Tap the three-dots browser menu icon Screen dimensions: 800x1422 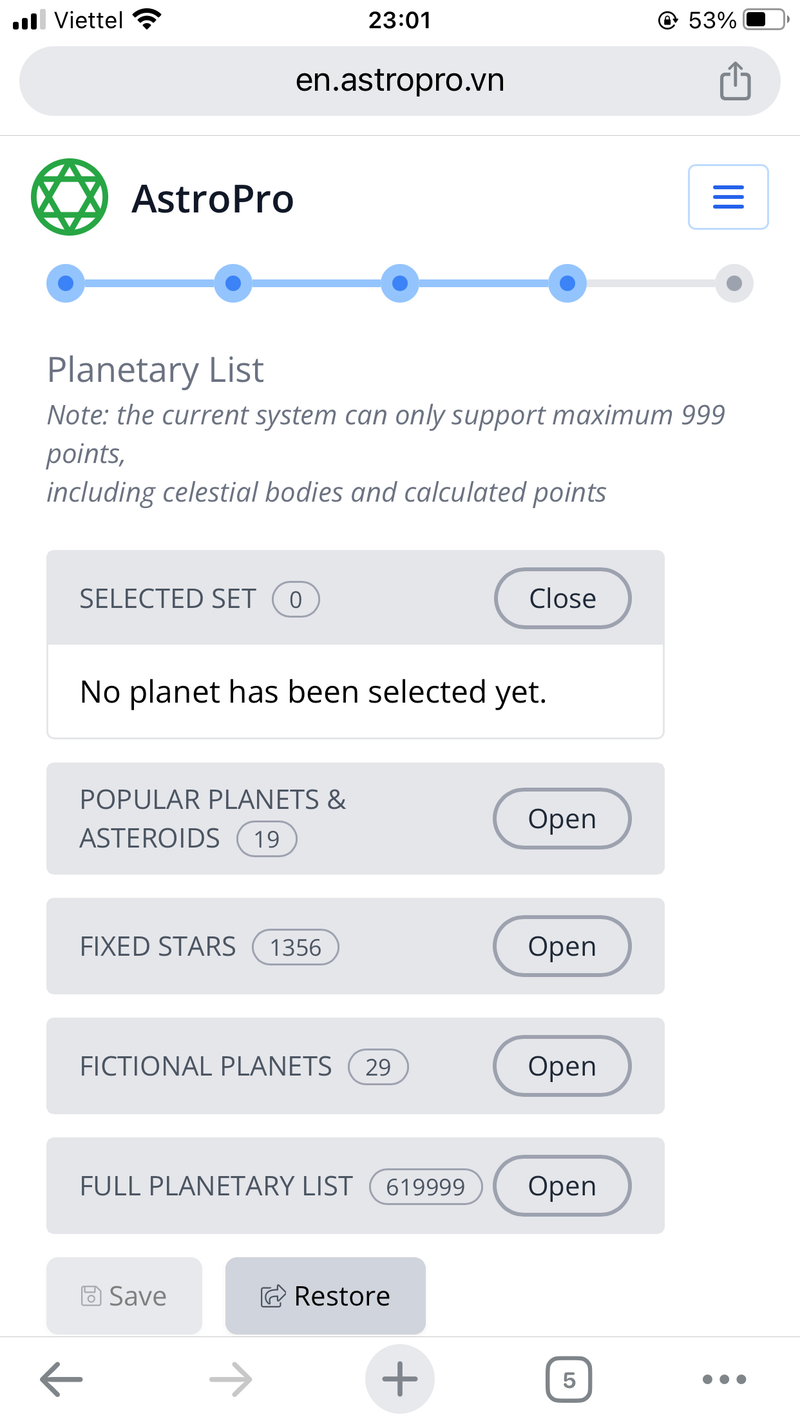click(723, 1378)
